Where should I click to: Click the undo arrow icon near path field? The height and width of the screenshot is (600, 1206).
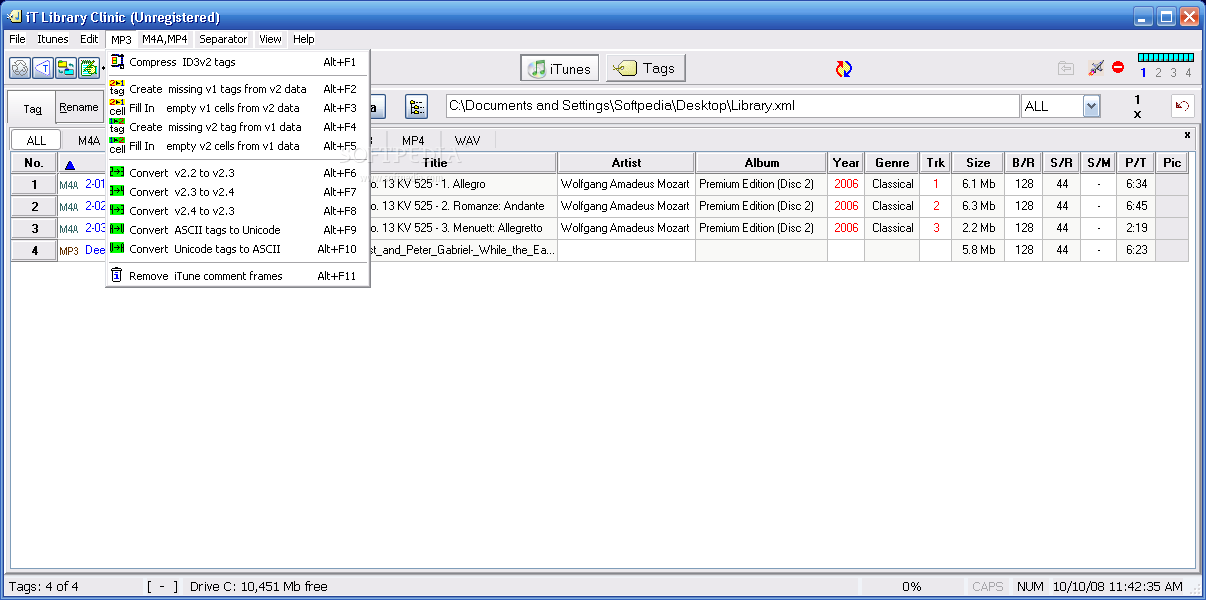(x=1183, y=106)
